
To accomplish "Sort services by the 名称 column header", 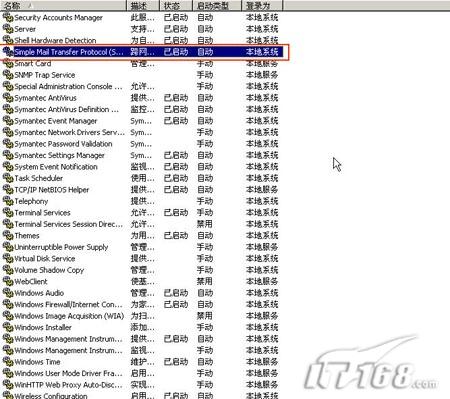I will [63, 5].
